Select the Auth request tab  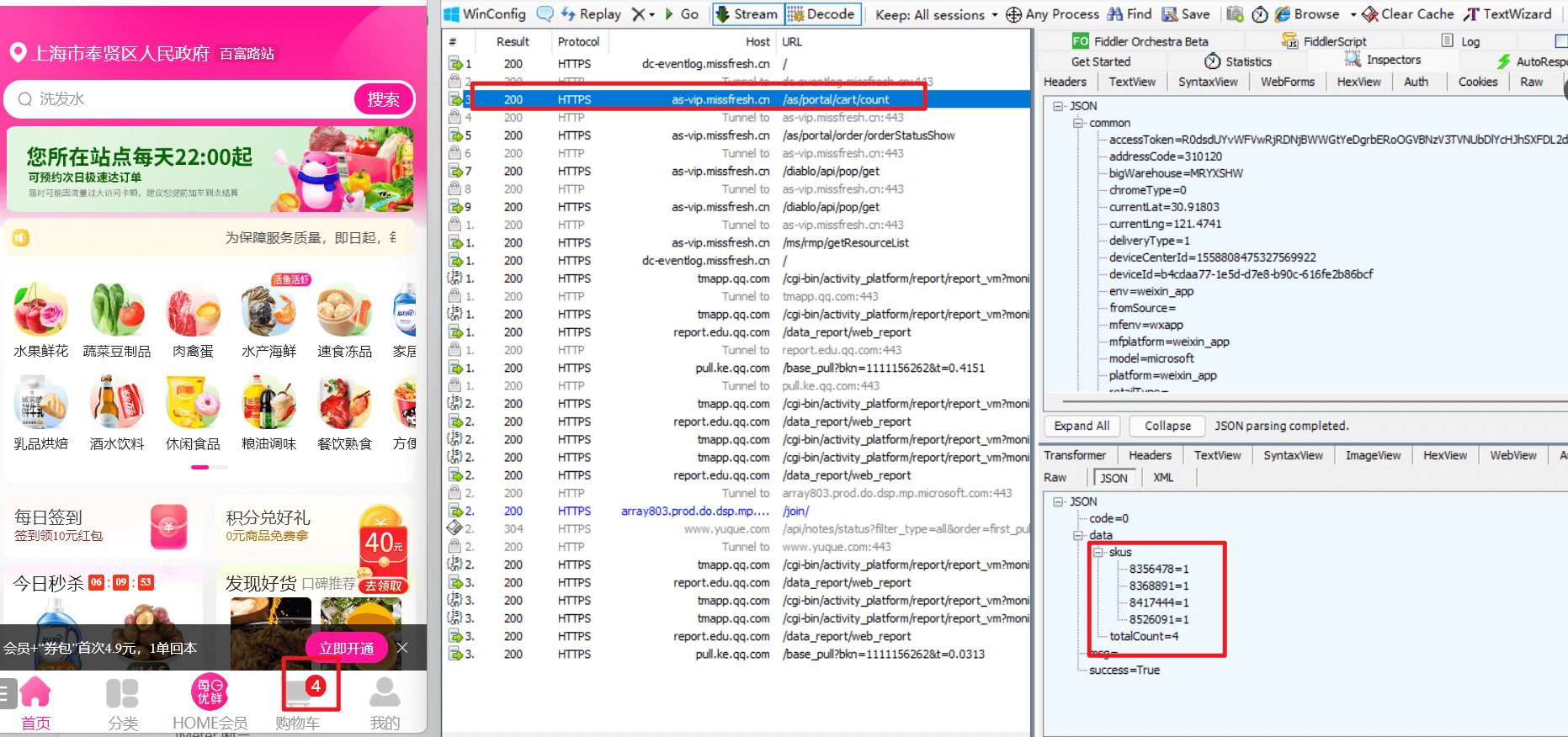pos(1417,82)
